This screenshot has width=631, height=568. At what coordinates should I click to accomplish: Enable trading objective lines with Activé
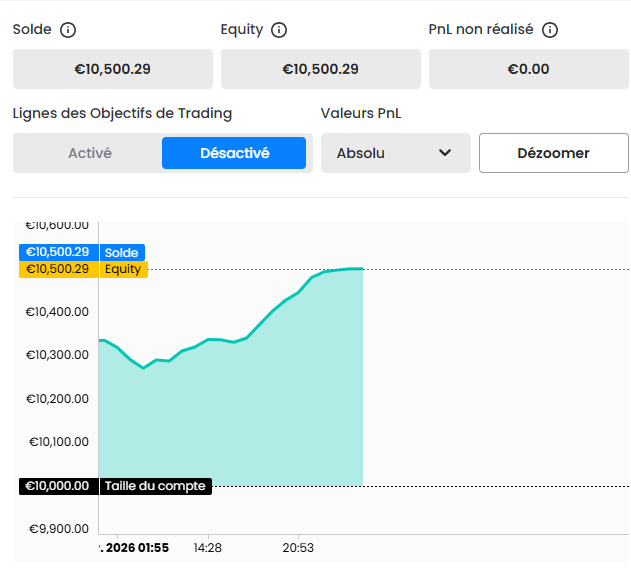[x=90, y=153]
